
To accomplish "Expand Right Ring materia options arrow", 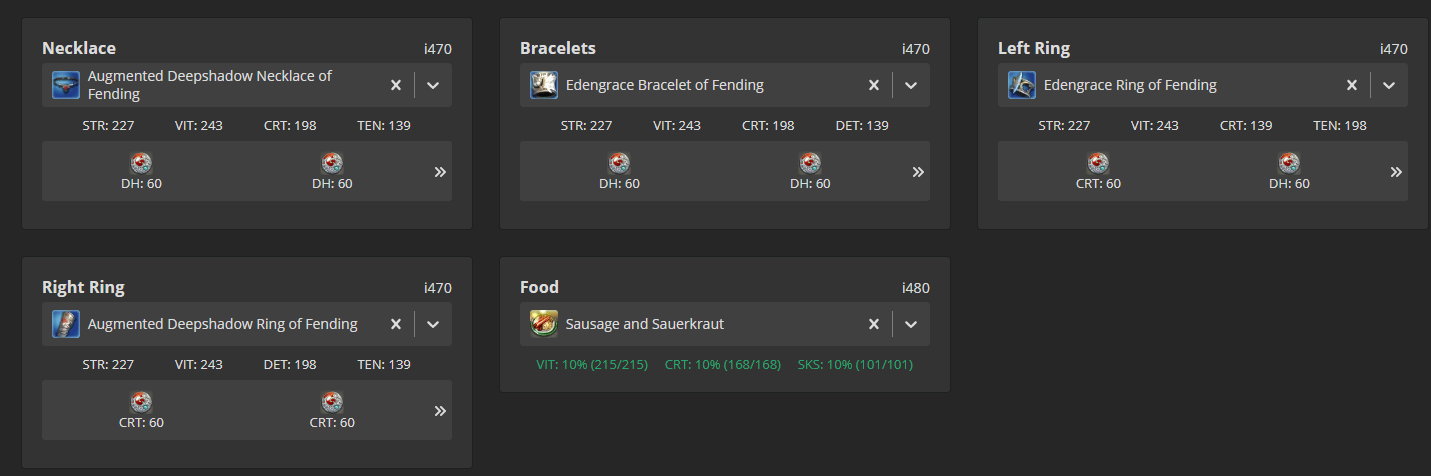I will click(440, 411).
